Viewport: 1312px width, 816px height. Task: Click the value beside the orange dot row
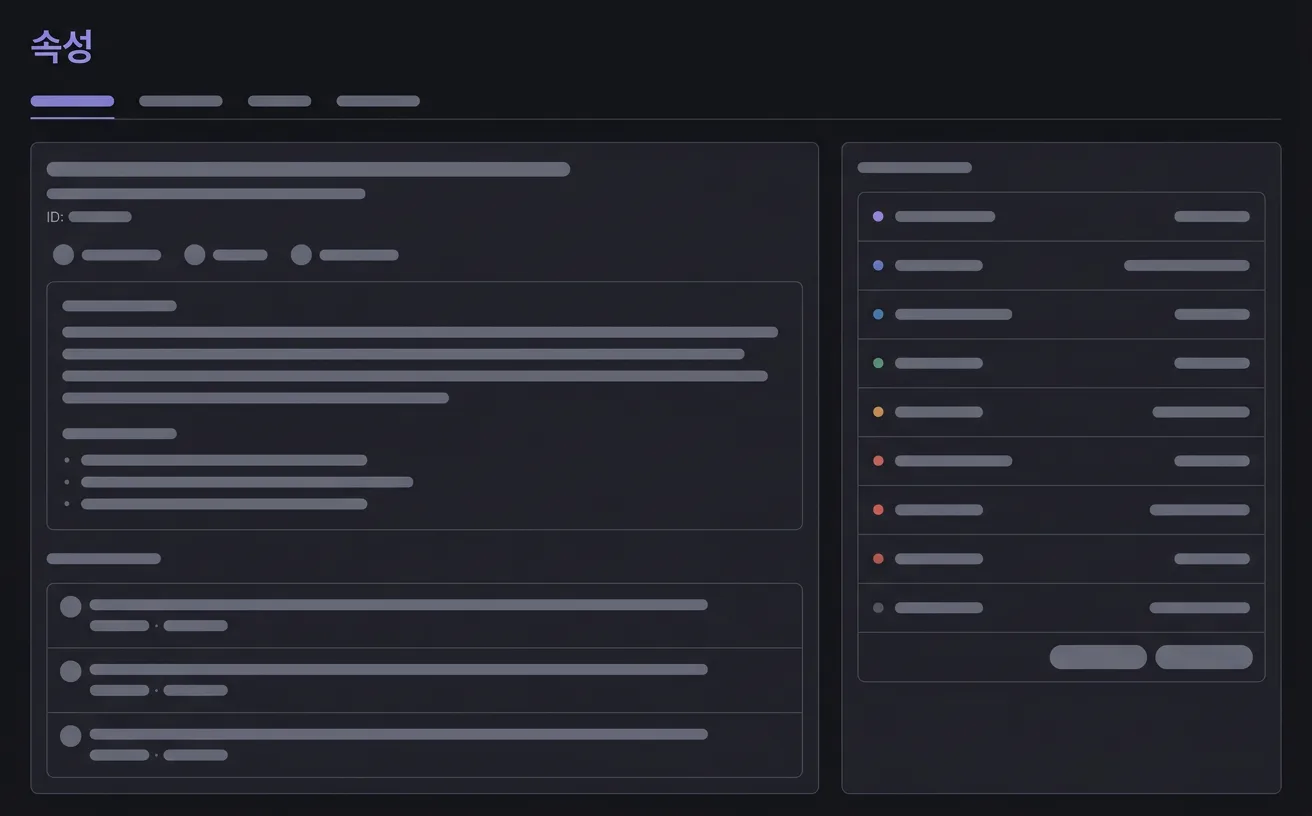1201,412
